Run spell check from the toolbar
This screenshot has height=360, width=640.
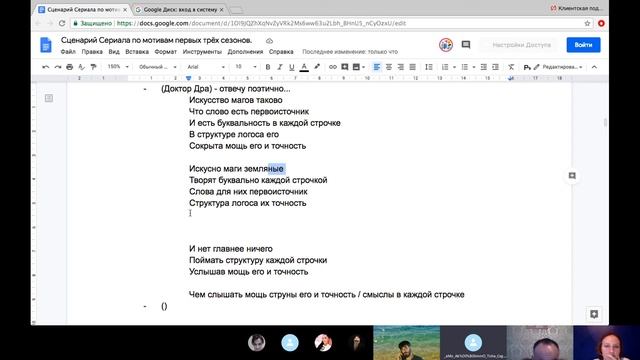[82, 67]
